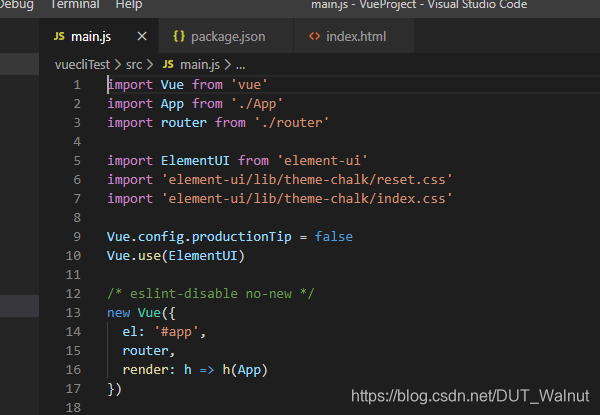Click the '#app' string on line 14
Viewport: 600px width, 415px height.
pos(176,332)
